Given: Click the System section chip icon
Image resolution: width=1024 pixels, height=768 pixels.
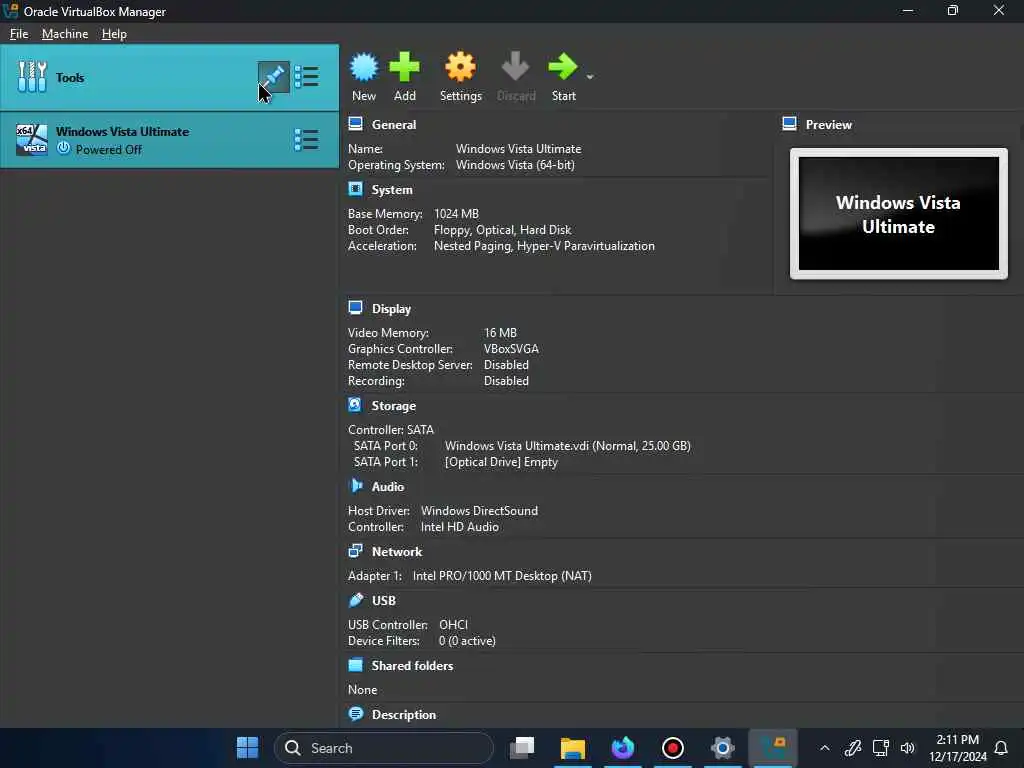Looking at the screenshot, I should (x=355, y=189).
